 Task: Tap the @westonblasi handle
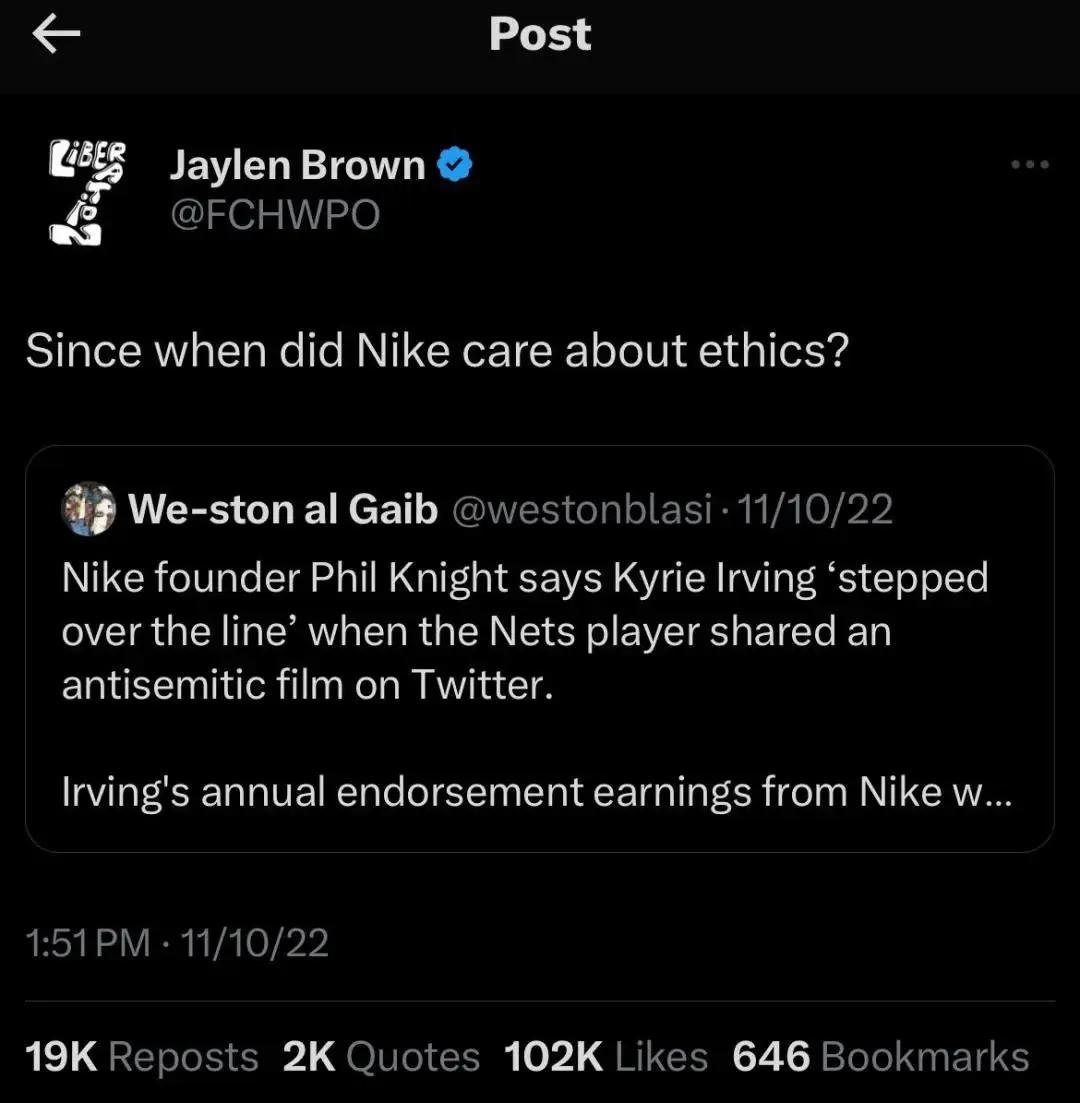(582, 510)
